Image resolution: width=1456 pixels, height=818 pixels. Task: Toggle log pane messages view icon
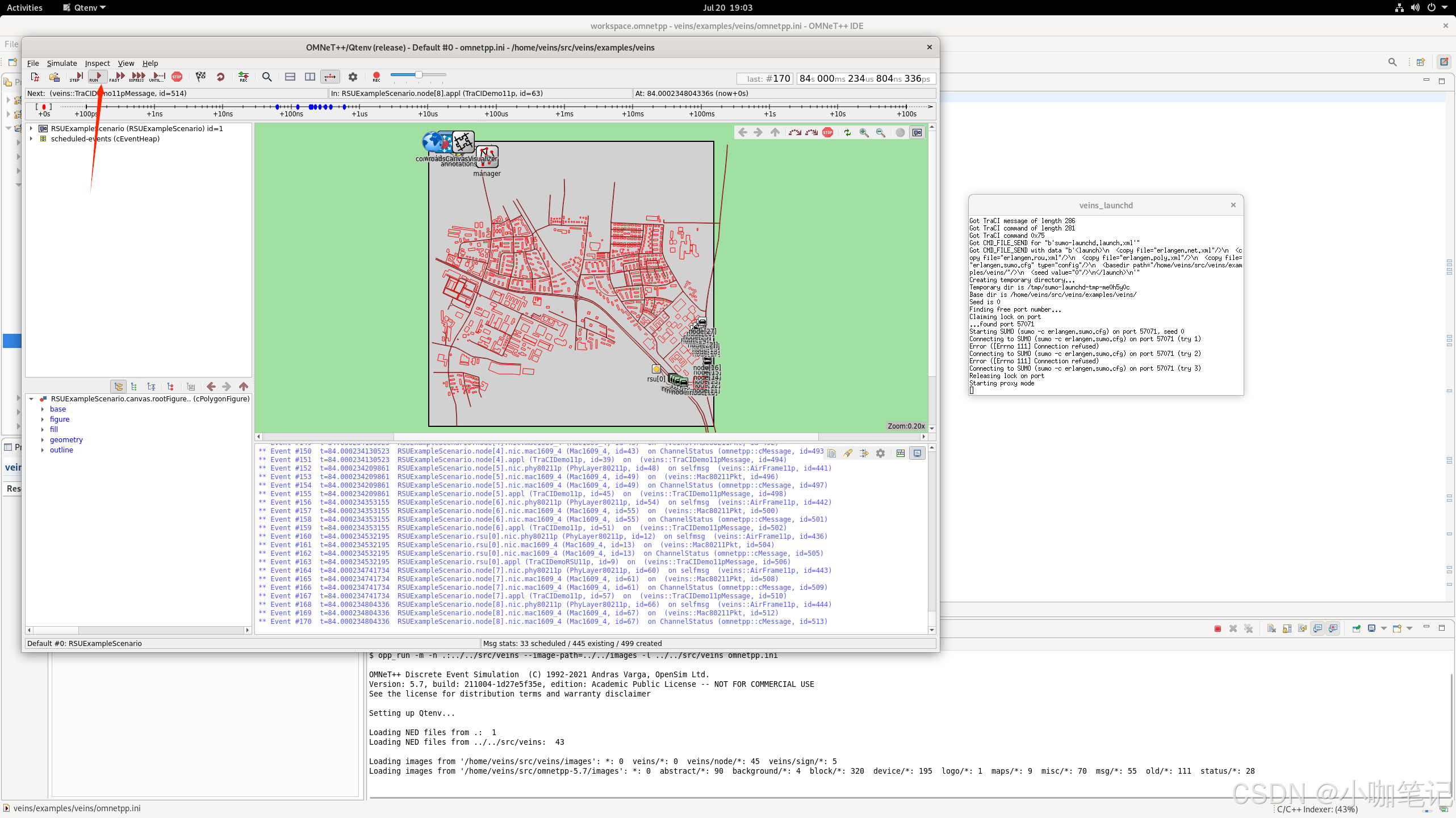pyautogui.click(x=901, y=454)
